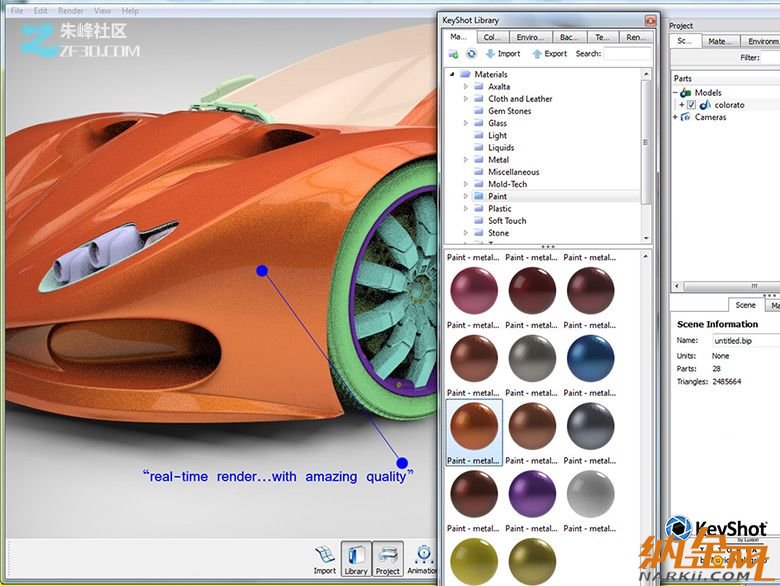Select the Cameras tree item
Screen dimensions: 780x586
point(710,117)
